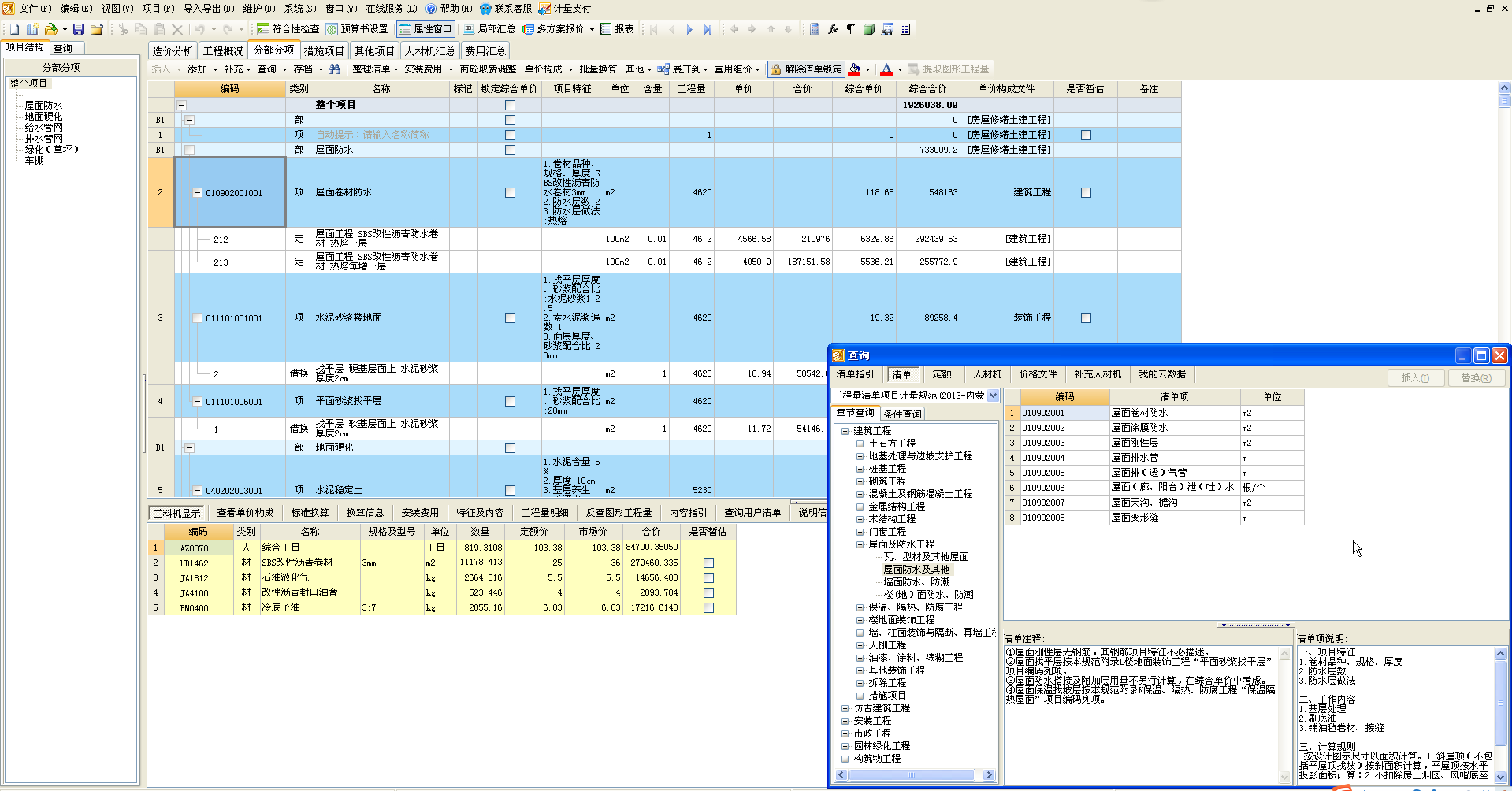The image size is (1512, 791).
Task: Click the green 3D box icon
Action: [869, 29]
